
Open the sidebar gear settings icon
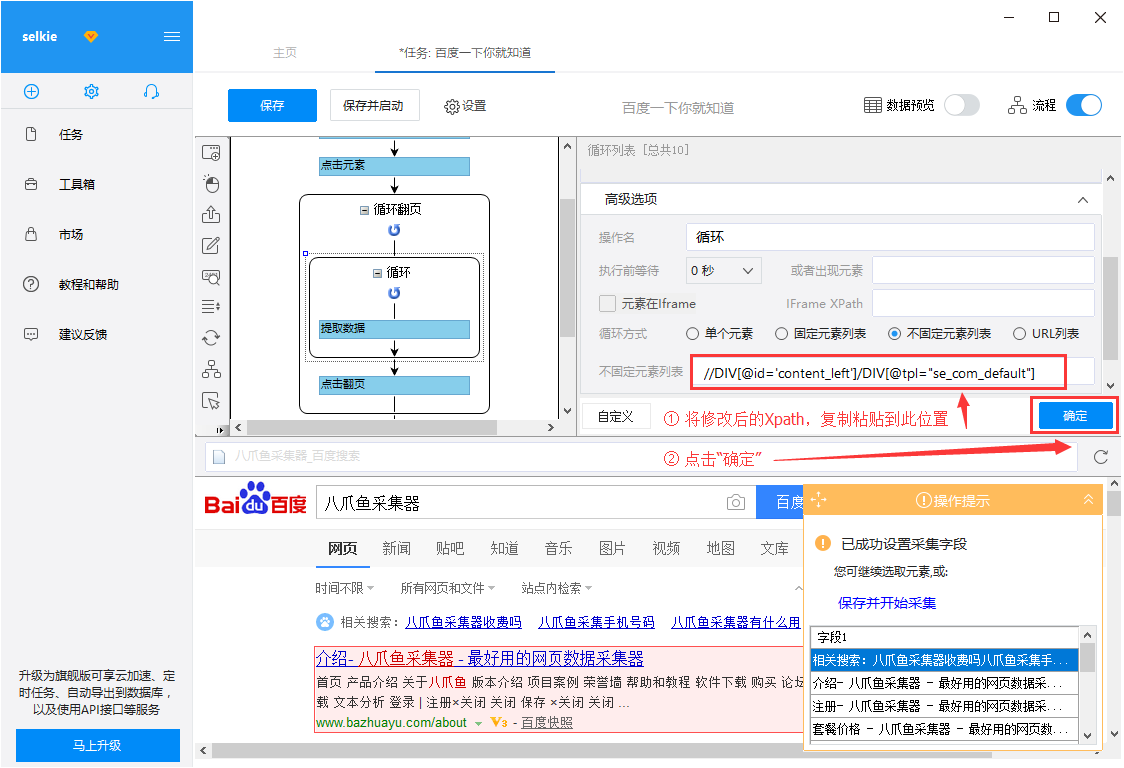(x=91, y=91)
